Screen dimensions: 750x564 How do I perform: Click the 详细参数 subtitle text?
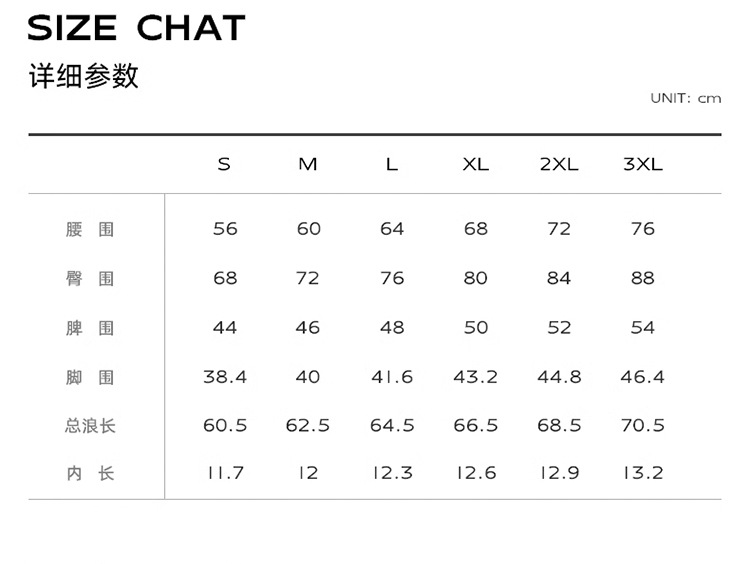pos(83,76)
